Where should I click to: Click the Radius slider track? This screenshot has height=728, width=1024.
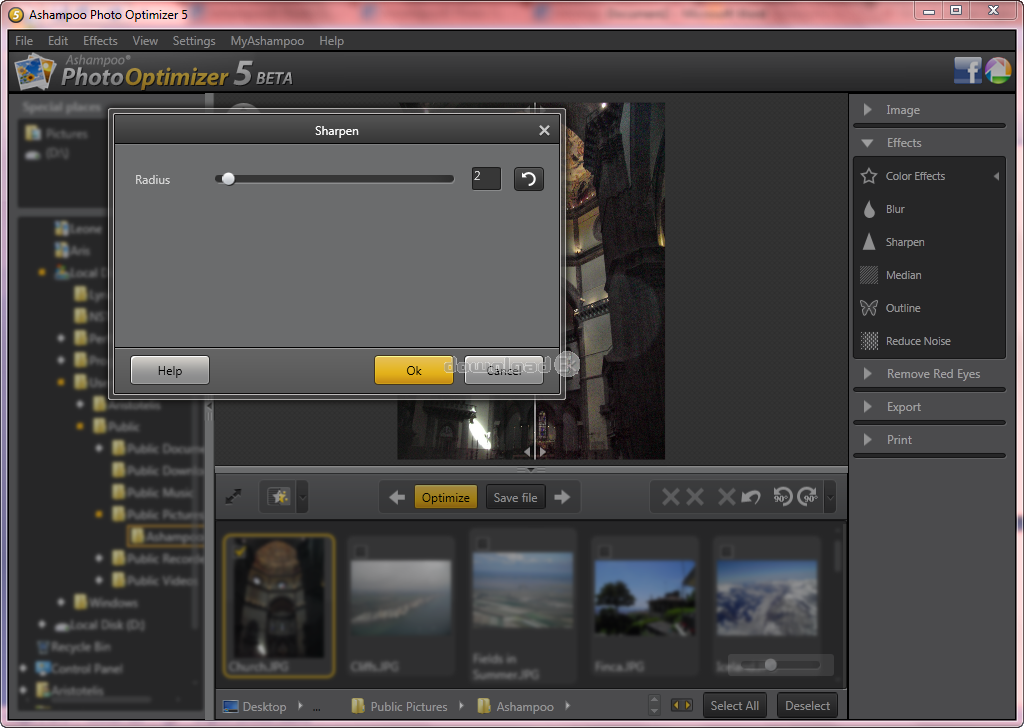pos(334,179)
